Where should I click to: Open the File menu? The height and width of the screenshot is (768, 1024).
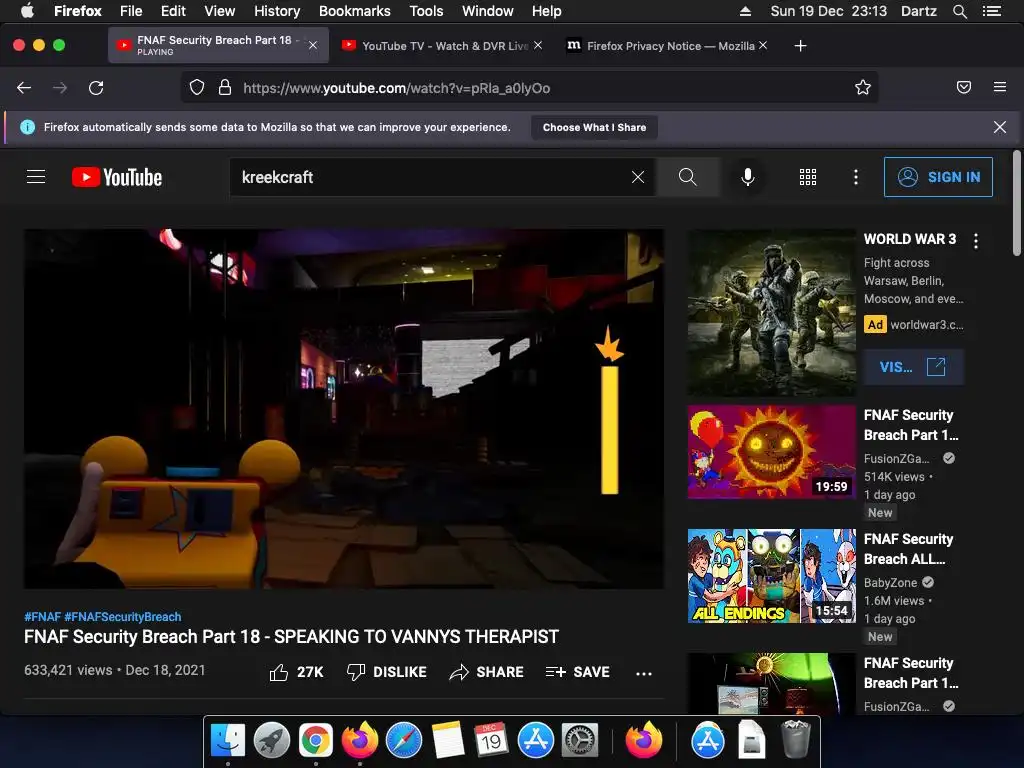(131, 11)
